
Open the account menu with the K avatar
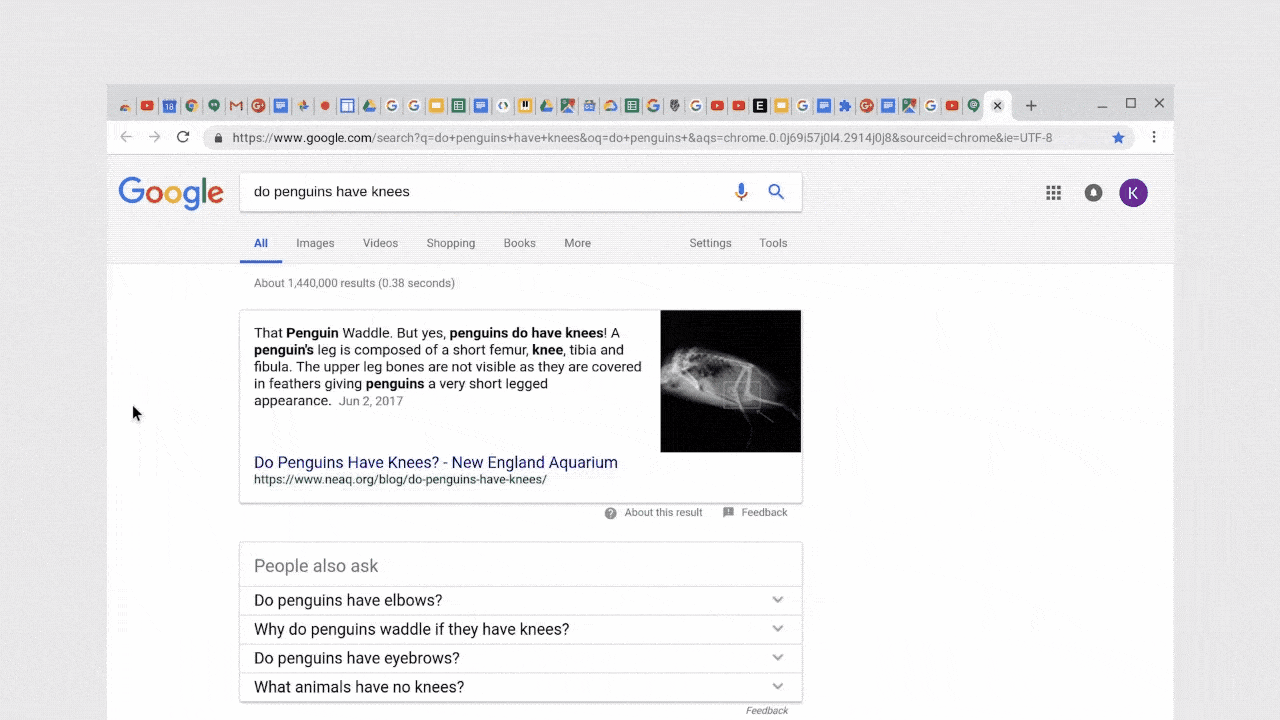(x=1133, y=193)
